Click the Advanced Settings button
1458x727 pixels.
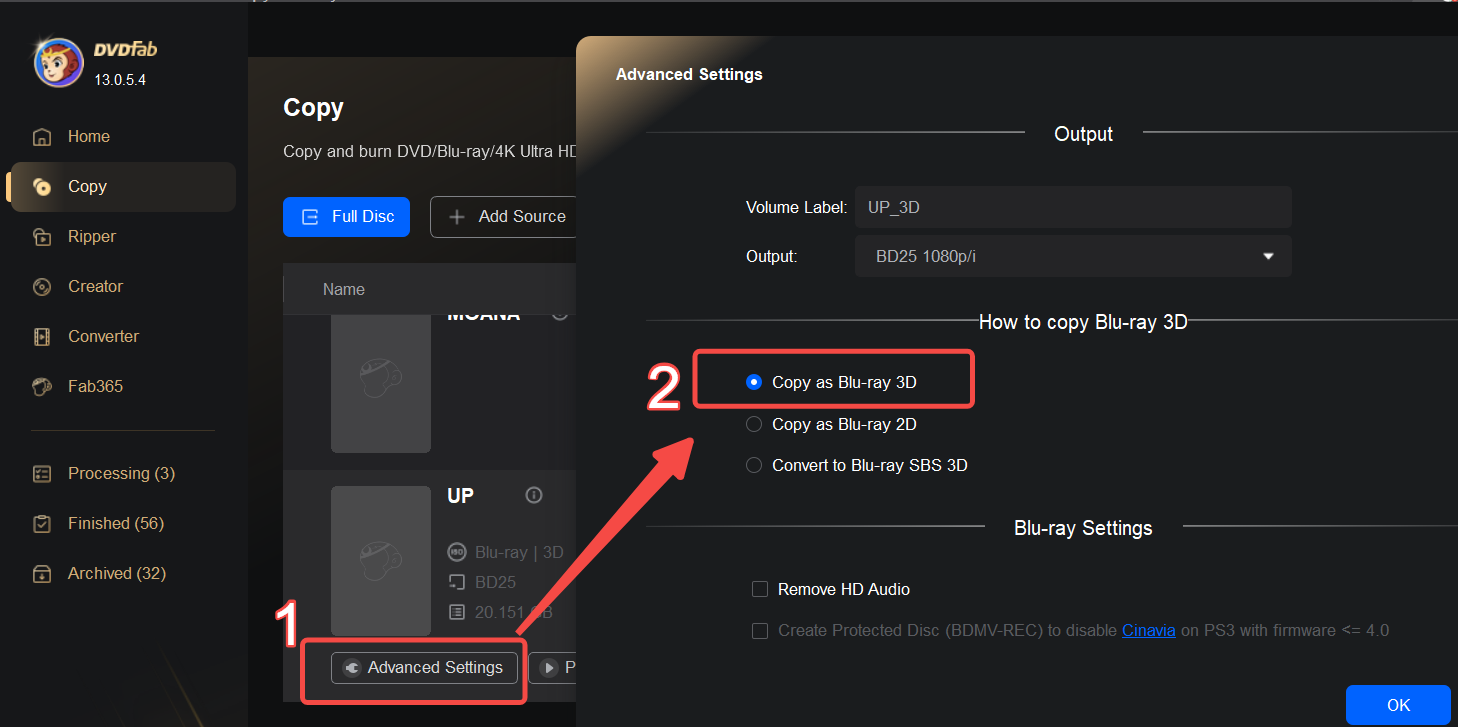tap(424, 668)
